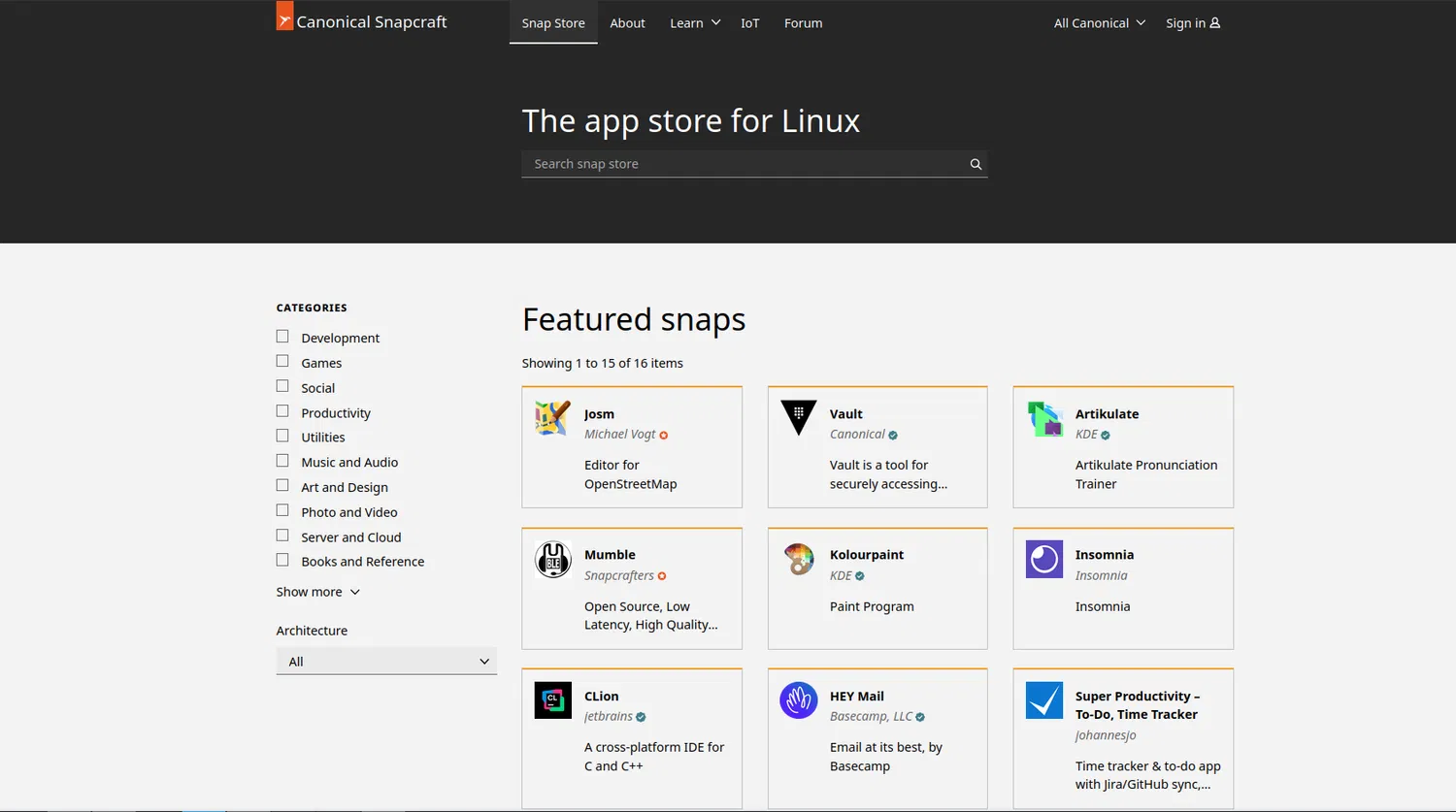Click the Insomnia purple circle icon
1456x812 pixels.
1044,560
